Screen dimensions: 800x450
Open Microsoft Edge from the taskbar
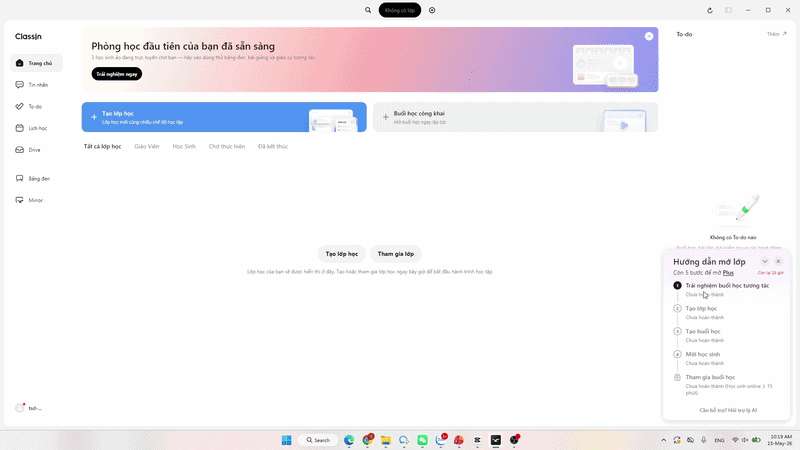349,440
